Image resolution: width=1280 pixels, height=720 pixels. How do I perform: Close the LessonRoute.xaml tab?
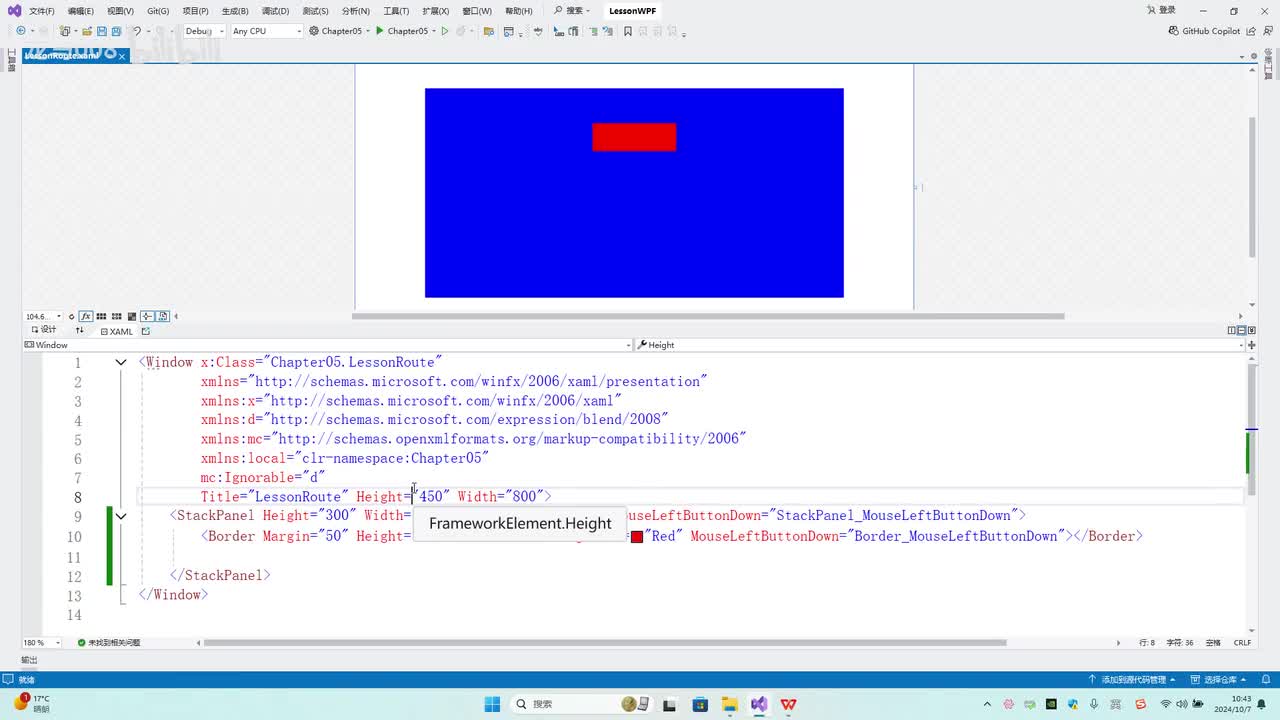(123, 56)
